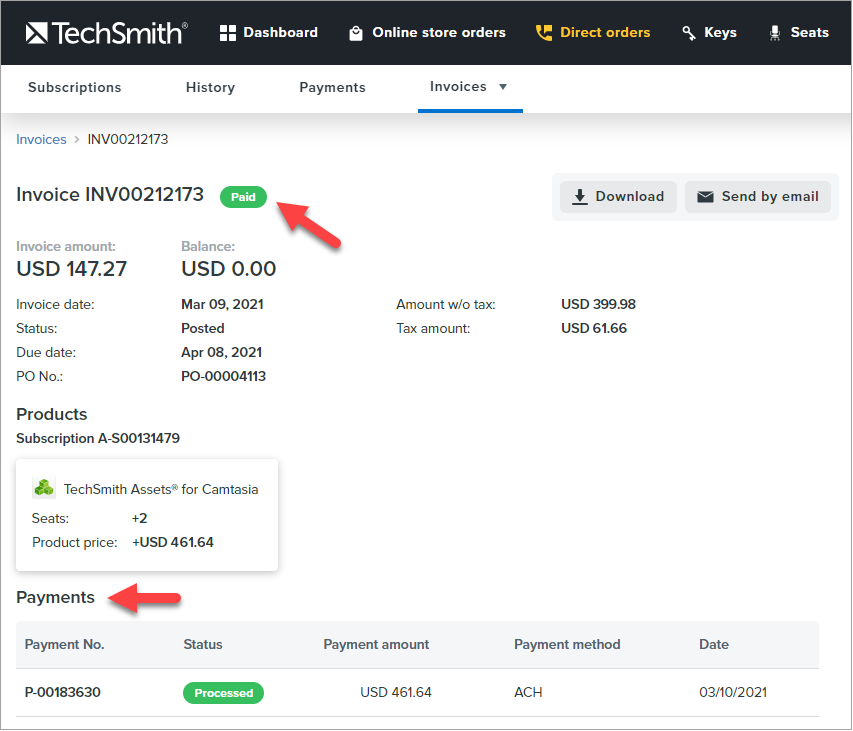The height and width of the screenshot is (731, 853).
Task: Click the Invoices breadcrumb link
Action: click(41, 140)
